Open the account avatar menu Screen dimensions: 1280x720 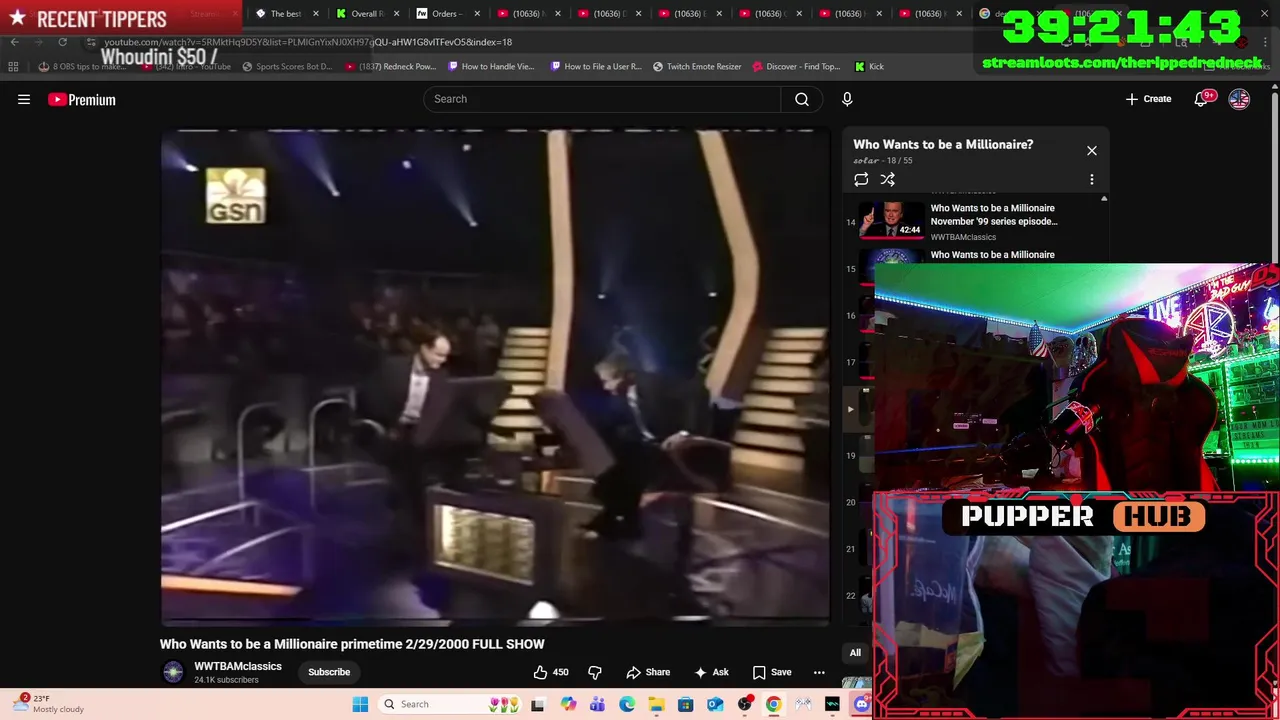click(x=1239, y=99)
